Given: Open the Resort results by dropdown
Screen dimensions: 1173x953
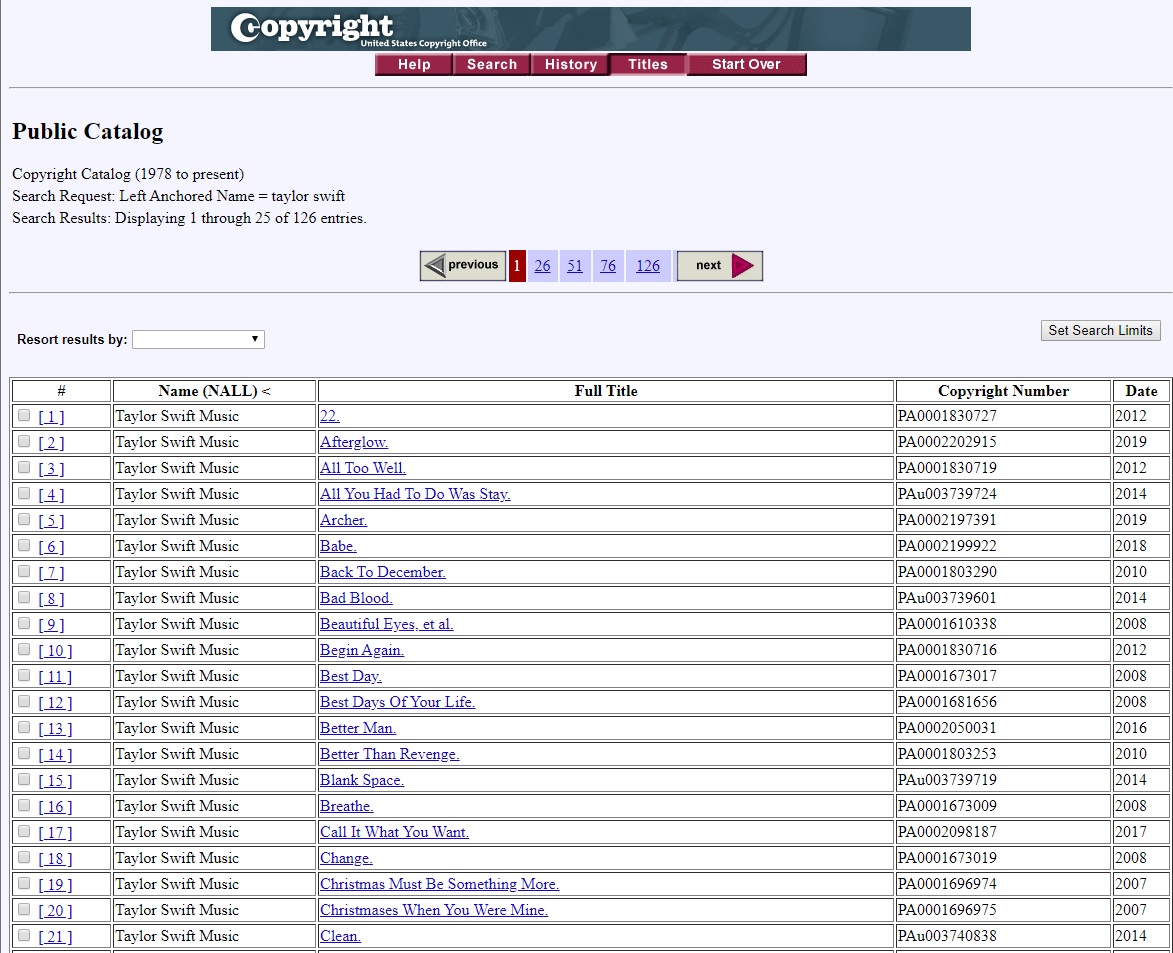Looking at the screenshot, I should pyautogui.click(x=198, y=340).
